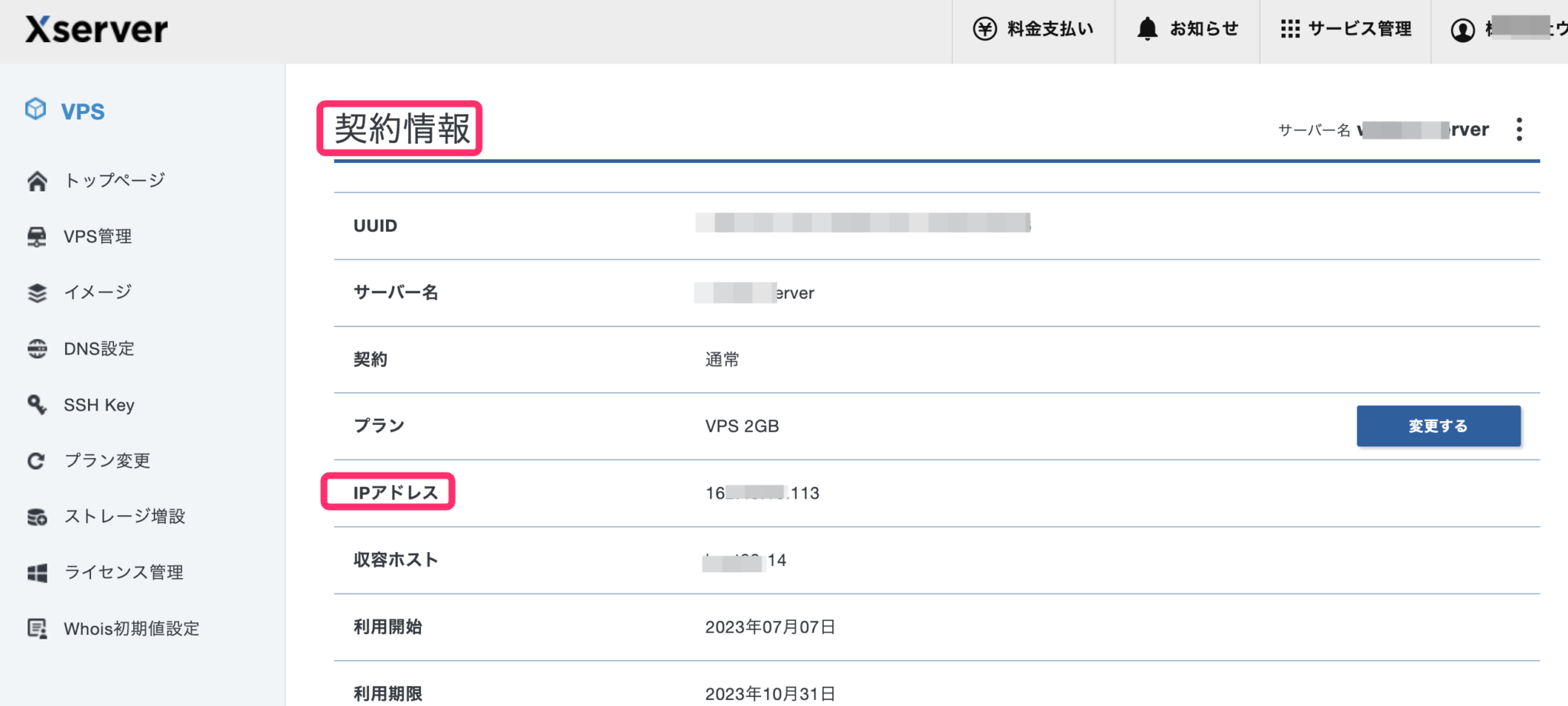Click the 変更する plan change button
The image size is (1568, 706).
pyautogui.click(x=1438, y=426)
